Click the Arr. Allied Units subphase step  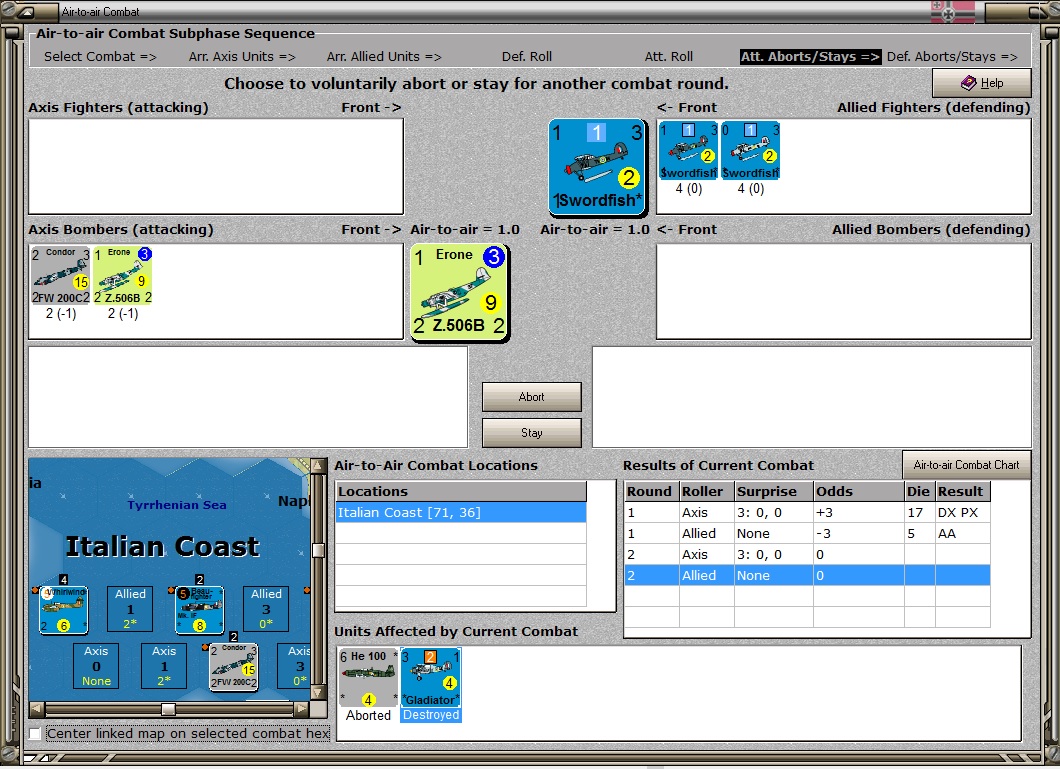[x=384, y=57]
